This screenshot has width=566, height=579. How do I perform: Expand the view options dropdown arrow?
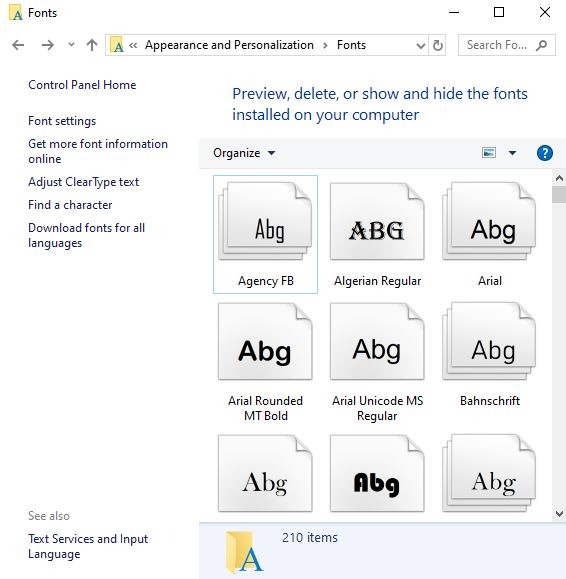(x=512, y=153)
